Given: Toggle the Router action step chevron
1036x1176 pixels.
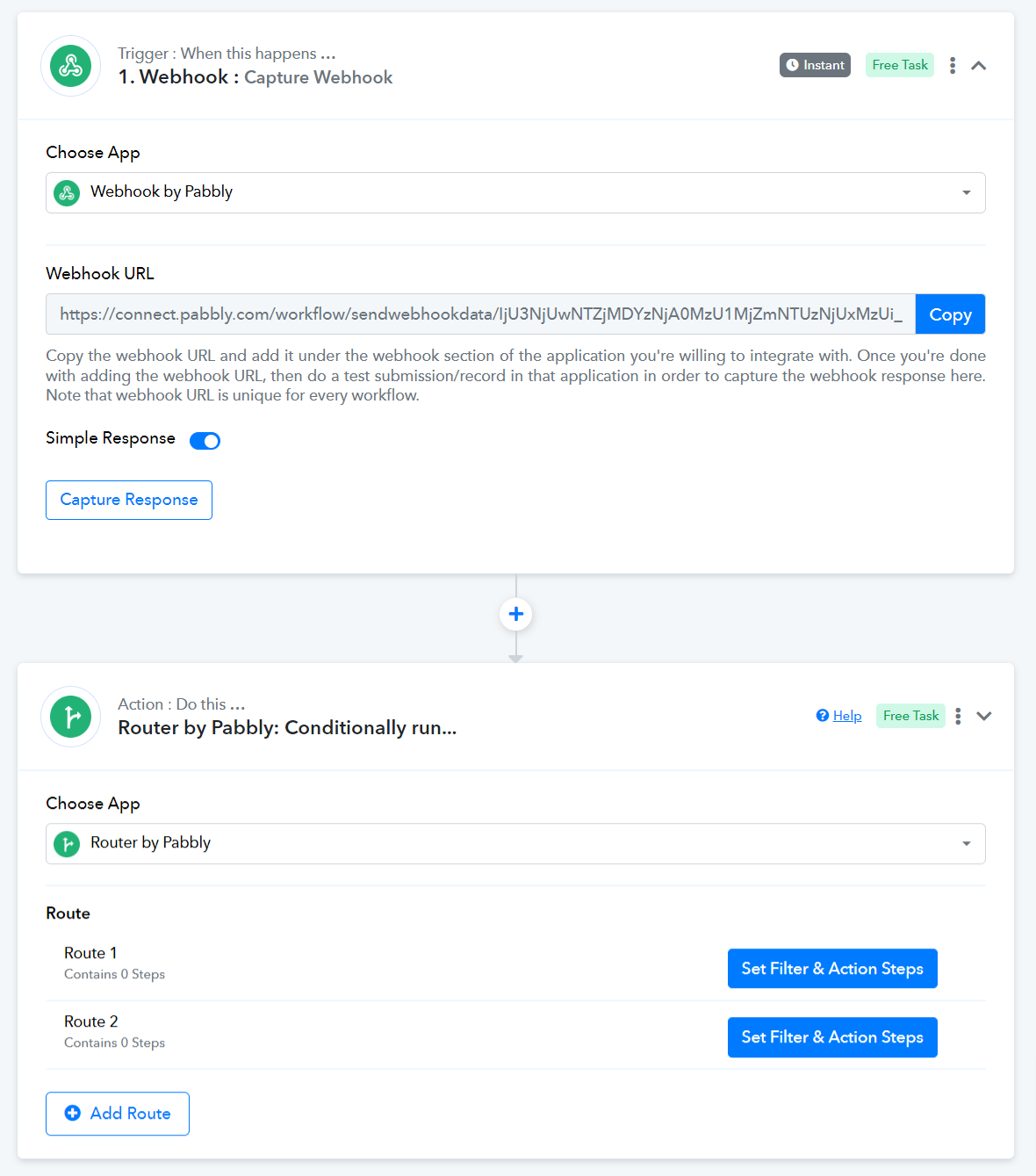Looking at the screenshot, I should coord(984,716).
